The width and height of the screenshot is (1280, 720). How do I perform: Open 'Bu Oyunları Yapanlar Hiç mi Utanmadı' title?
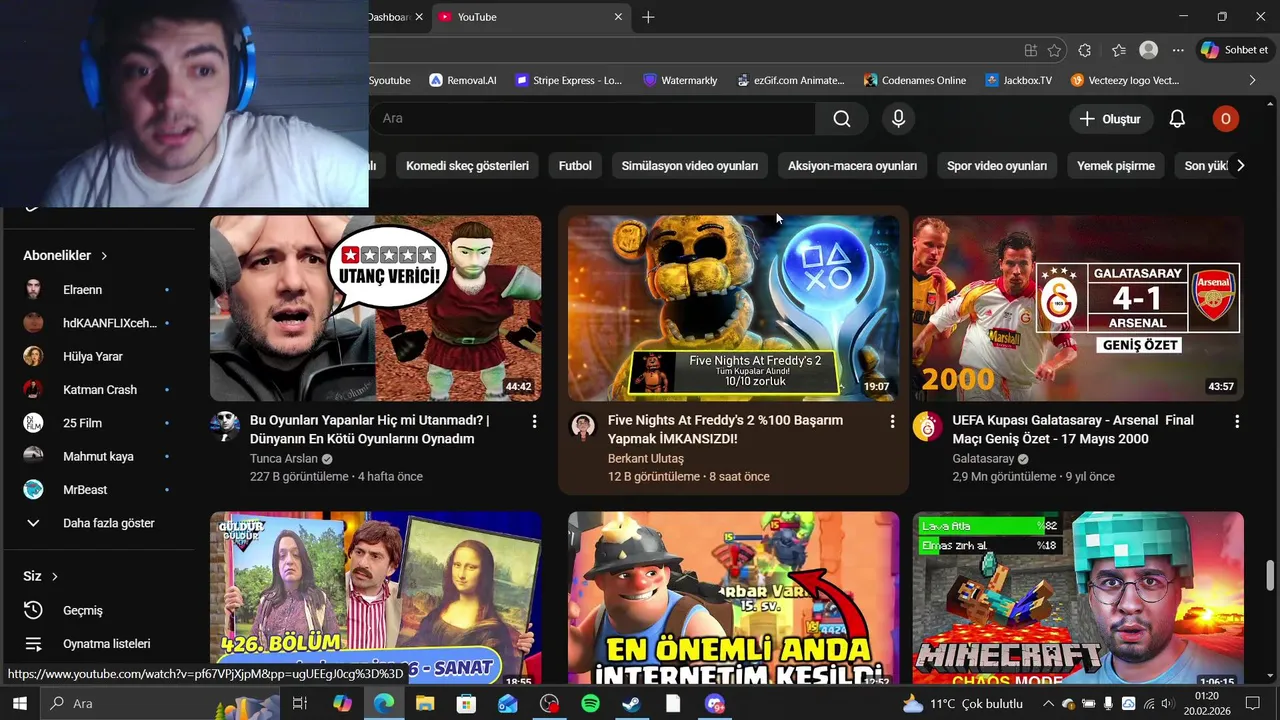coord(370,430)
